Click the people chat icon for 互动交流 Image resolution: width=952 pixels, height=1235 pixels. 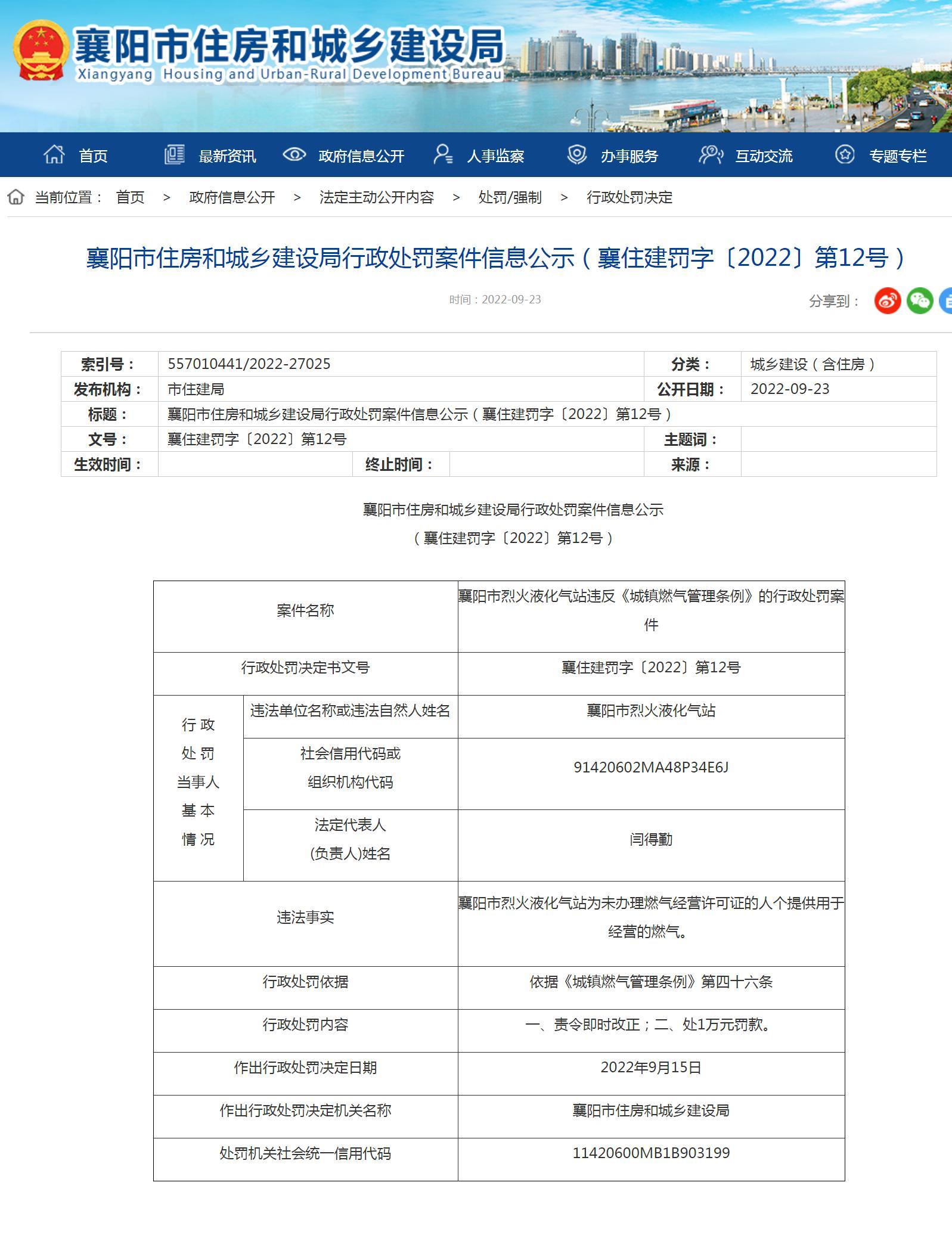point(711,154)
